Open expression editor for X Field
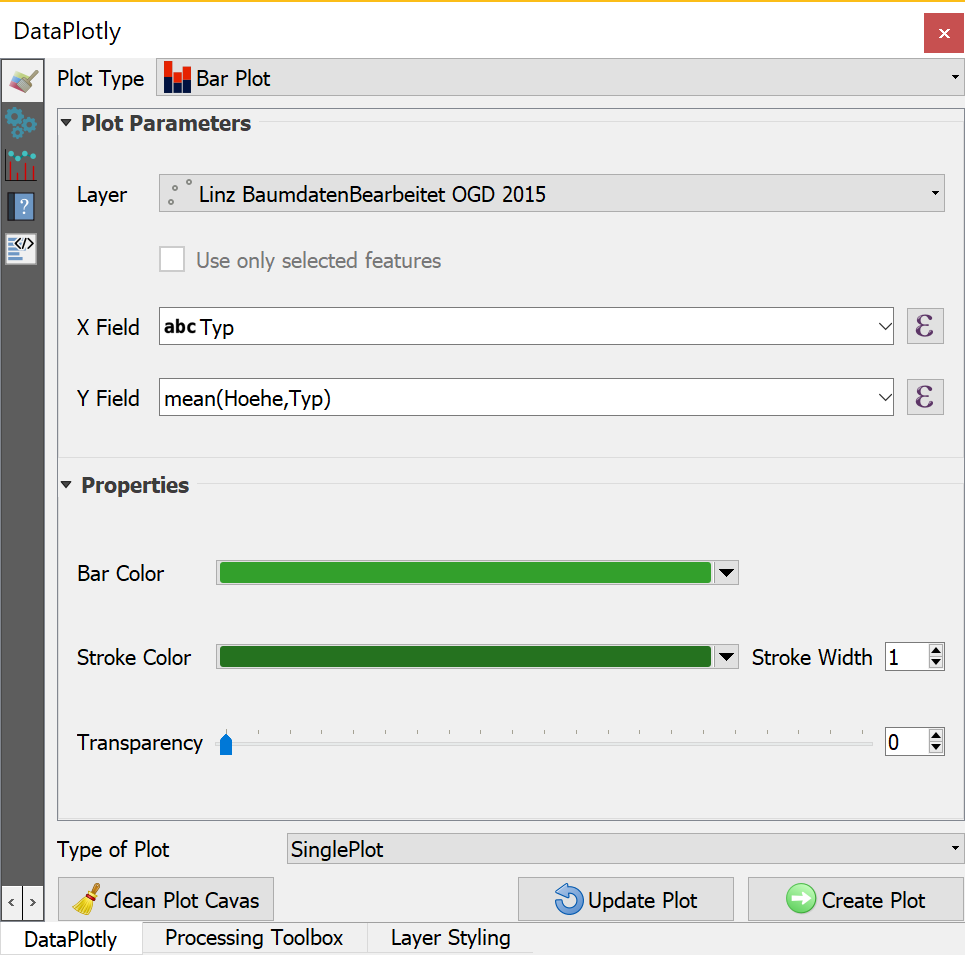This screenshot has height=955, width=965. (925, 326)
